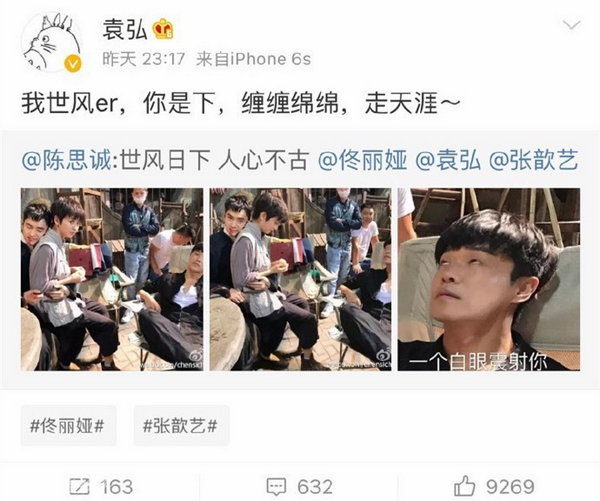Viewport: 600px width, 501px height.
Task: View middle photo thumbnail
Action: pos(300,279)
